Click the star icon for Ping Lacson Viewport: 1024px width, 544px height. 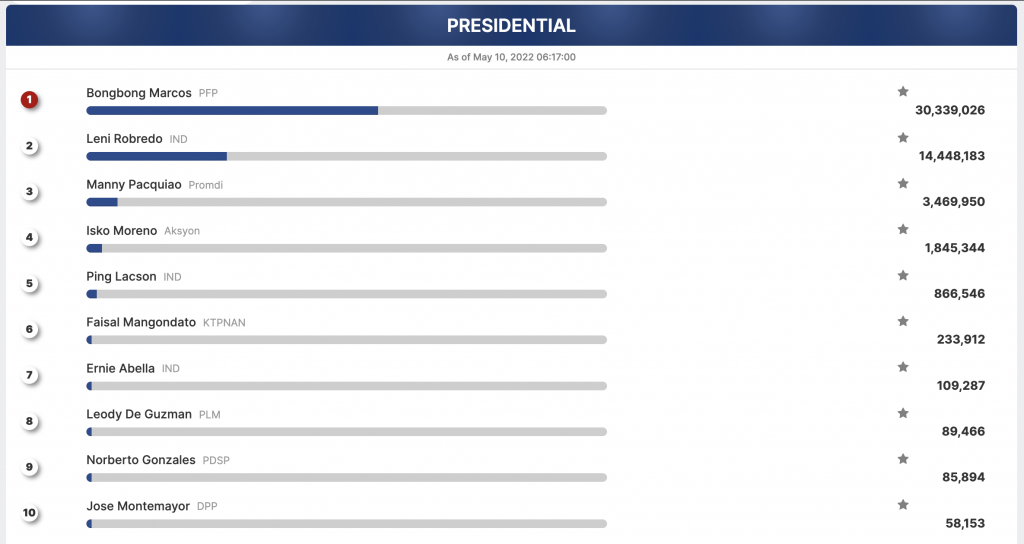(x=903, y=275)
